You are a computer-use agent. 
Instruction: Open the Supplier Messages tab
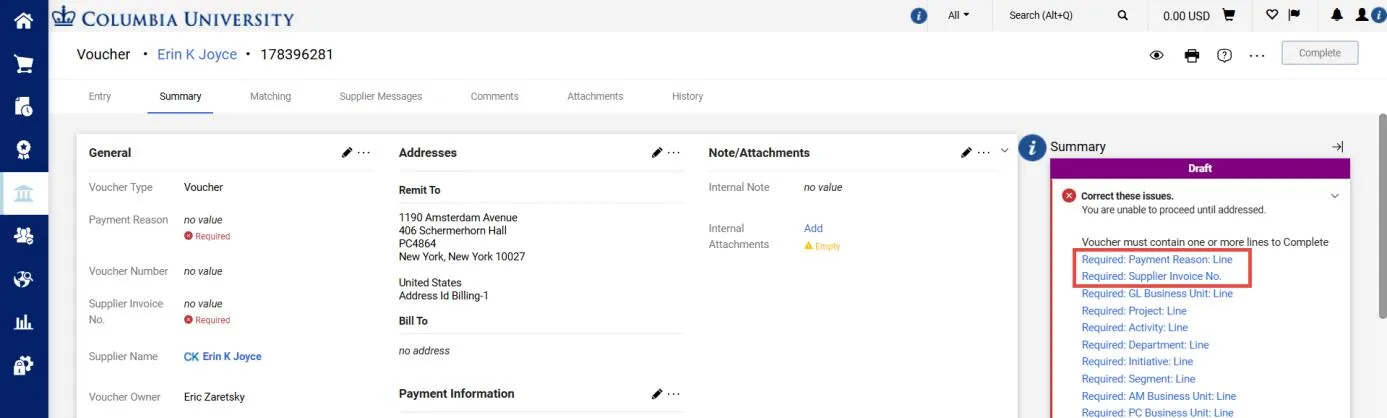(x=381, y=97)
